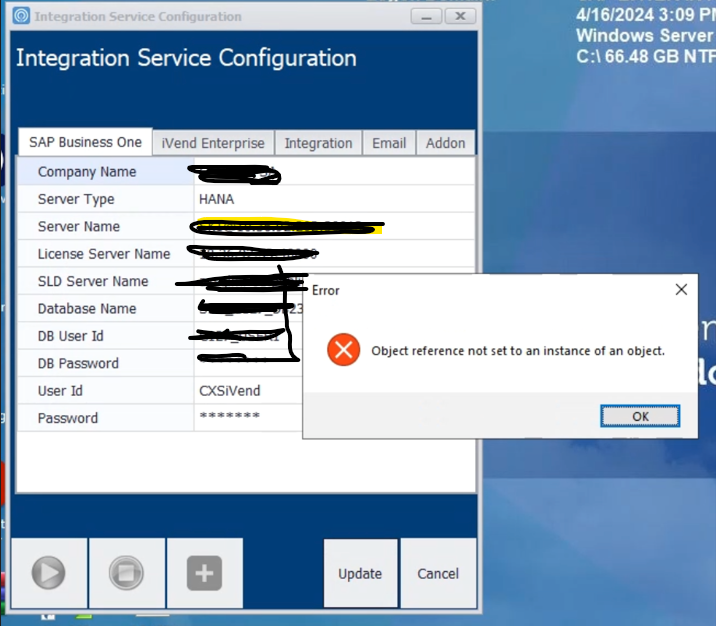The height and width of the screenshot is (626, 716).
Task: Click the Company Name value field
Action: 334,172
